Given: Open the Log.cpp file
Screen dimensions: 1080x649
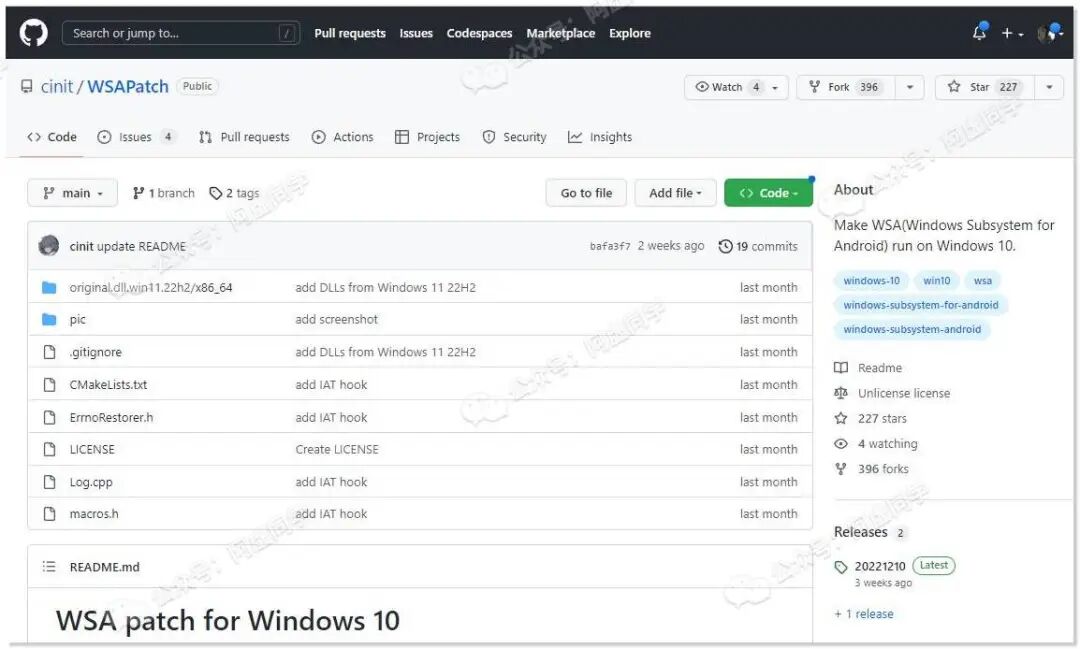Looking at the screenshot, I should point(91,482).
